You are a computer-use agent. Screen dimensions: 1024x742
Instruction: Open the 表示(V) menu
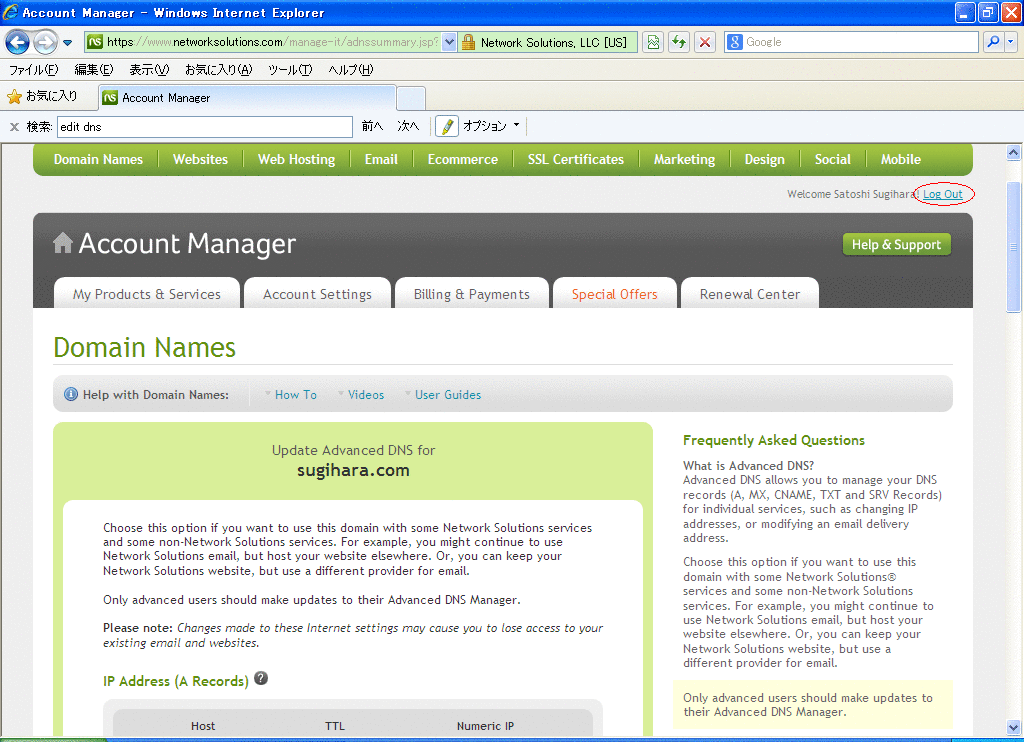tap(149, 70)
